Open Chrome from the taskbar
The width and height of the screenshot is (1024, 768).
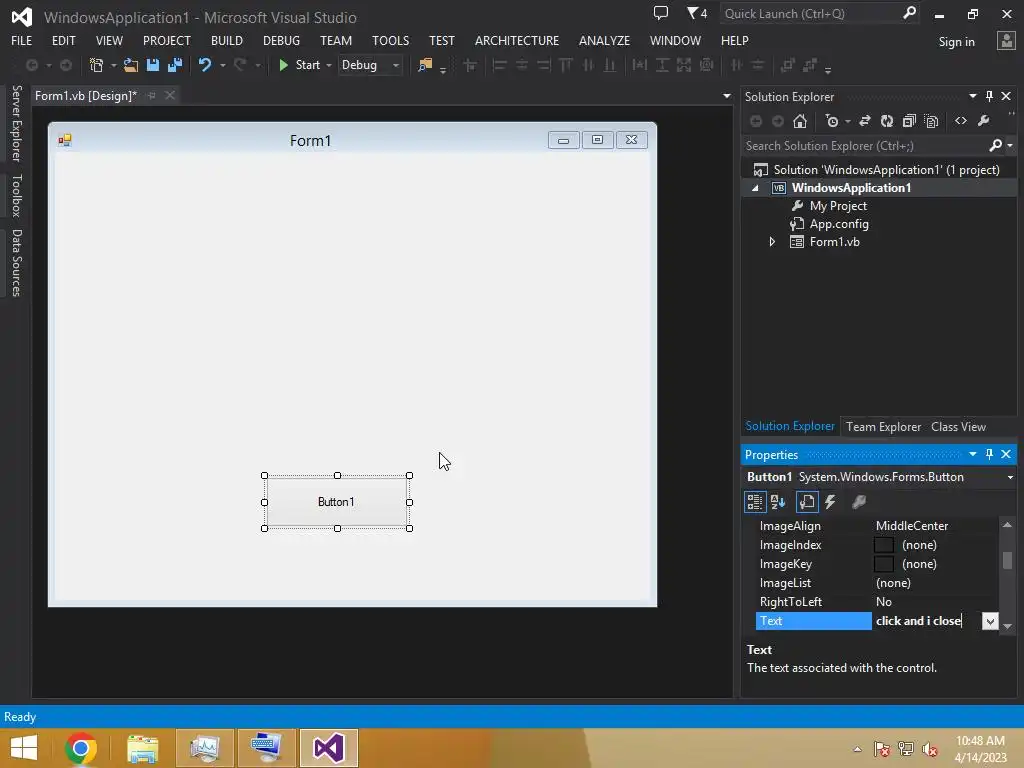click(80, 748)
